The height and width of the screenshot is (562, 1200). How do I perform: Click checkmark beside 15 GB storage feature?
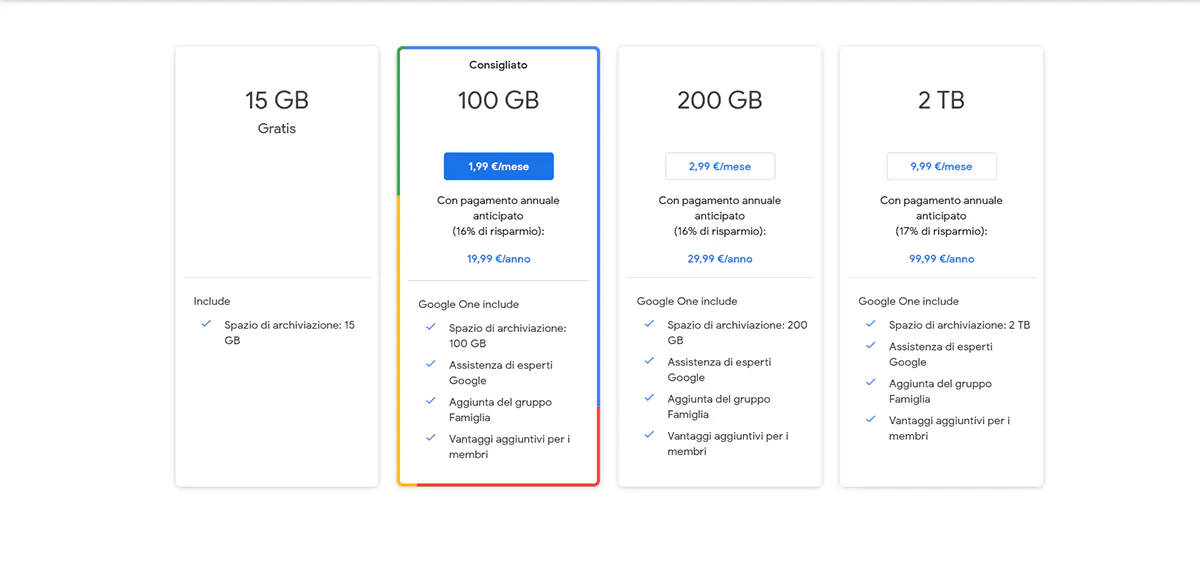pos(206,324)
